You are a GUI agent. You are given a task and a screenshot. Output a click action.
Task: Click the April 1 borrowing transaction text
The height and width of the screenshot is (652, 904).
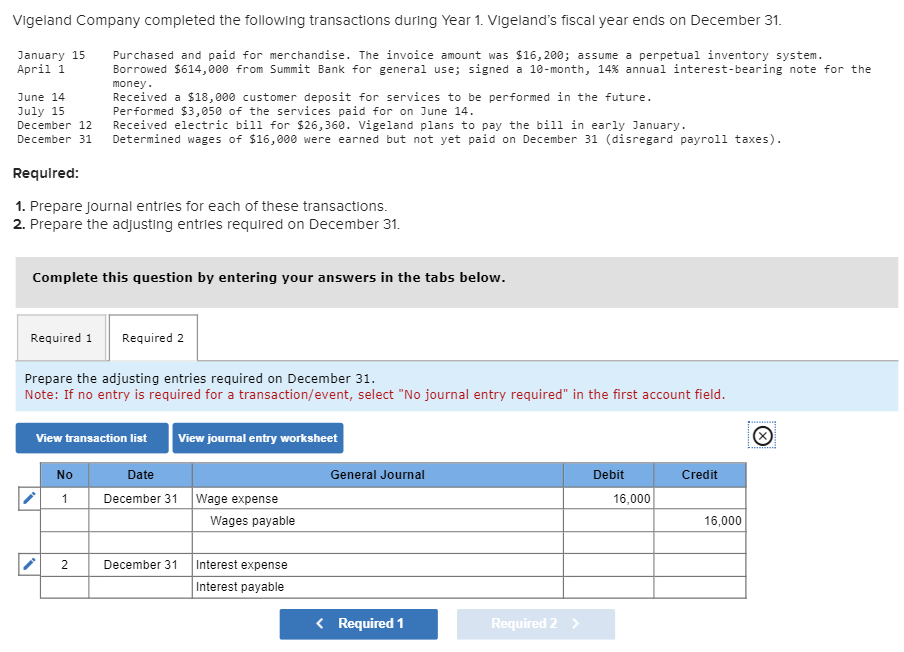(x=491, y=76)
